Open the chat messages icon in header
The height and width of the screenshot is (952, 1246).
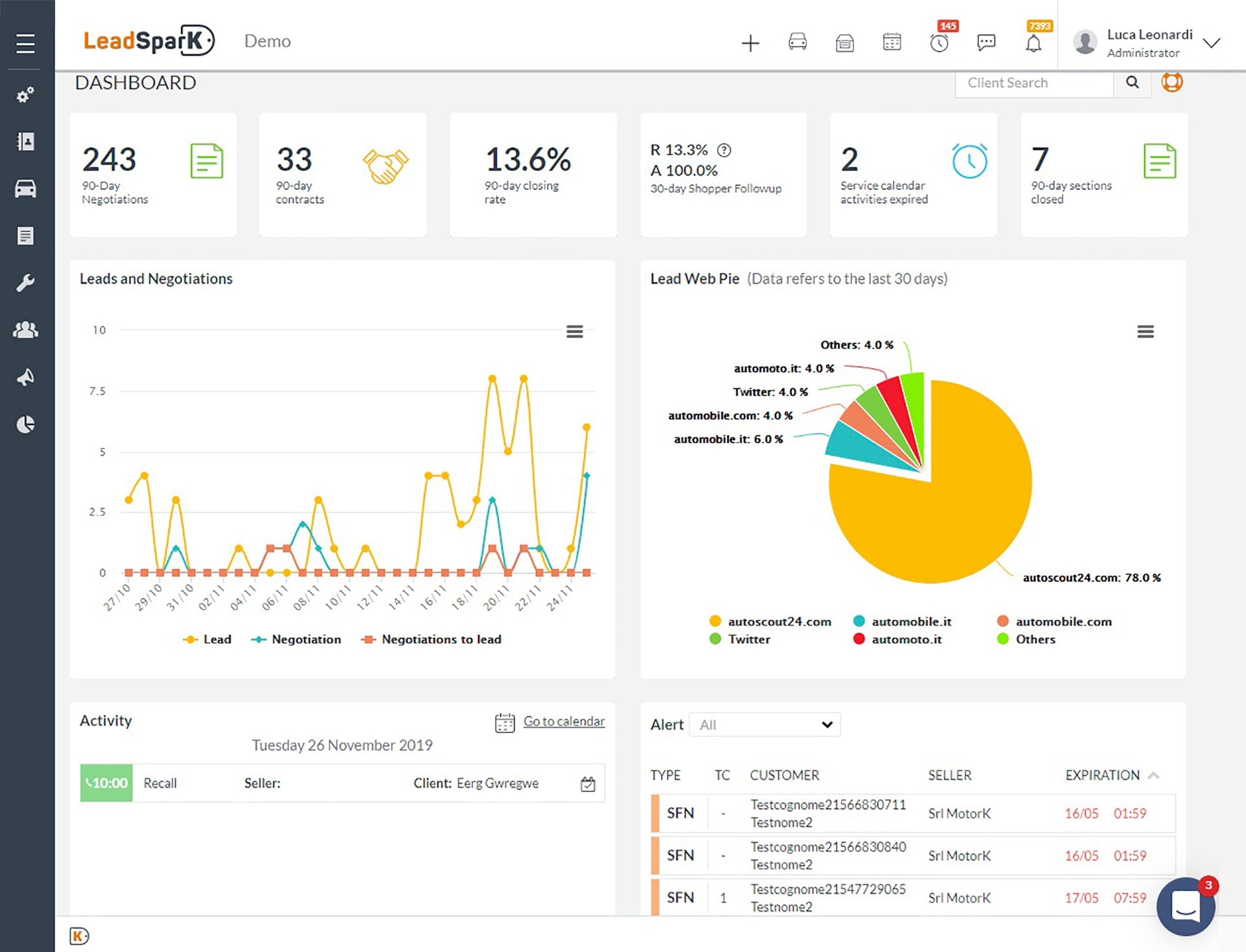click(x=986, y=43)
